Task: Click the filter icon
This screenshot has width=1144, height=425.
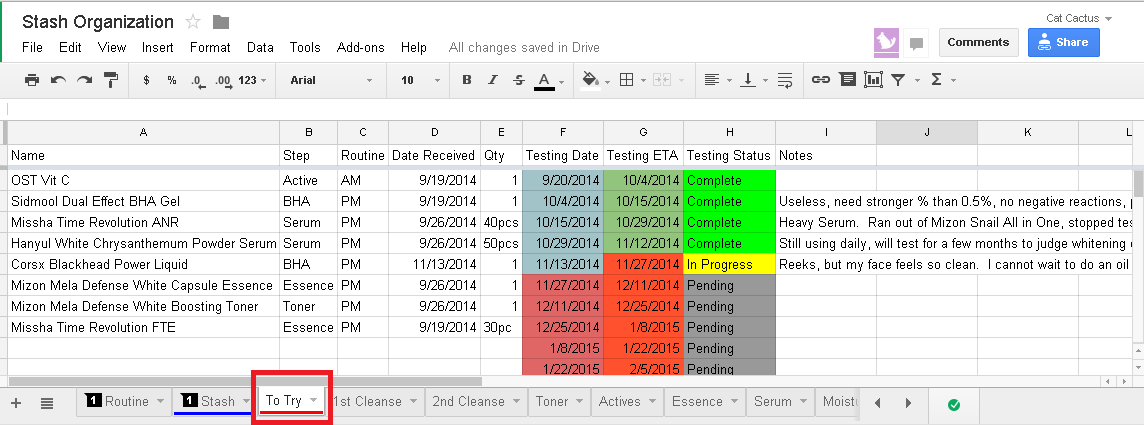Action: pos(899,80)
